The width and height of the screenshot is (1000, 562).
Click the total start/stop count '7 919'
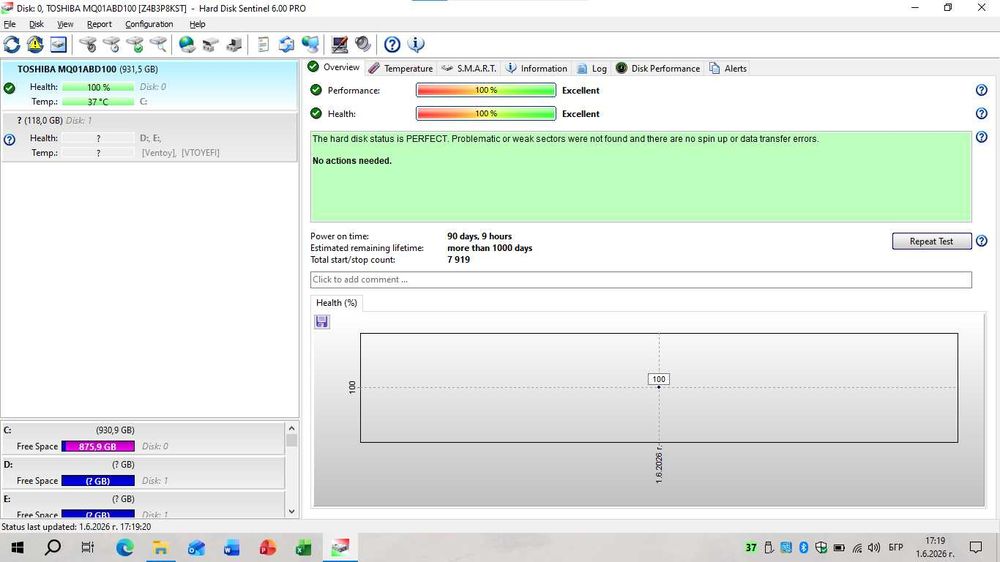coord(459,260)
